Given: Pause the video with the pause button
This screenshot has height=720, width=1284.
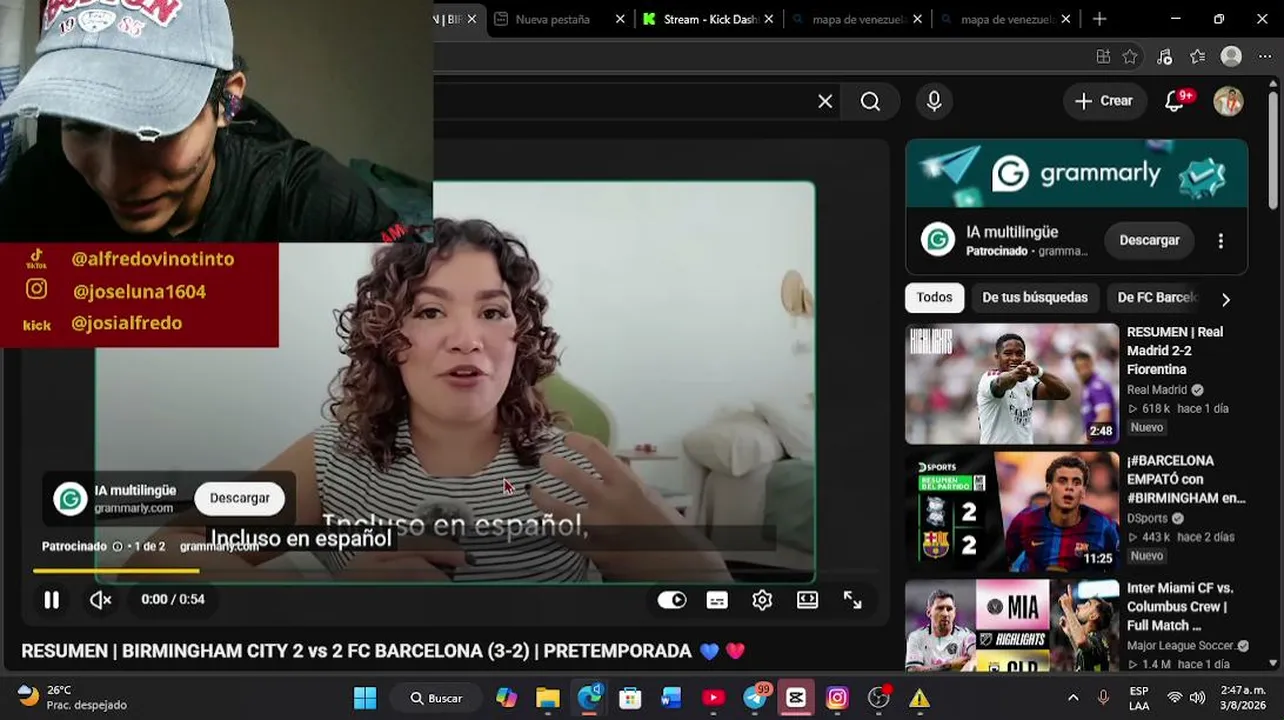Looking at the screenshot, I should (51, 600).
